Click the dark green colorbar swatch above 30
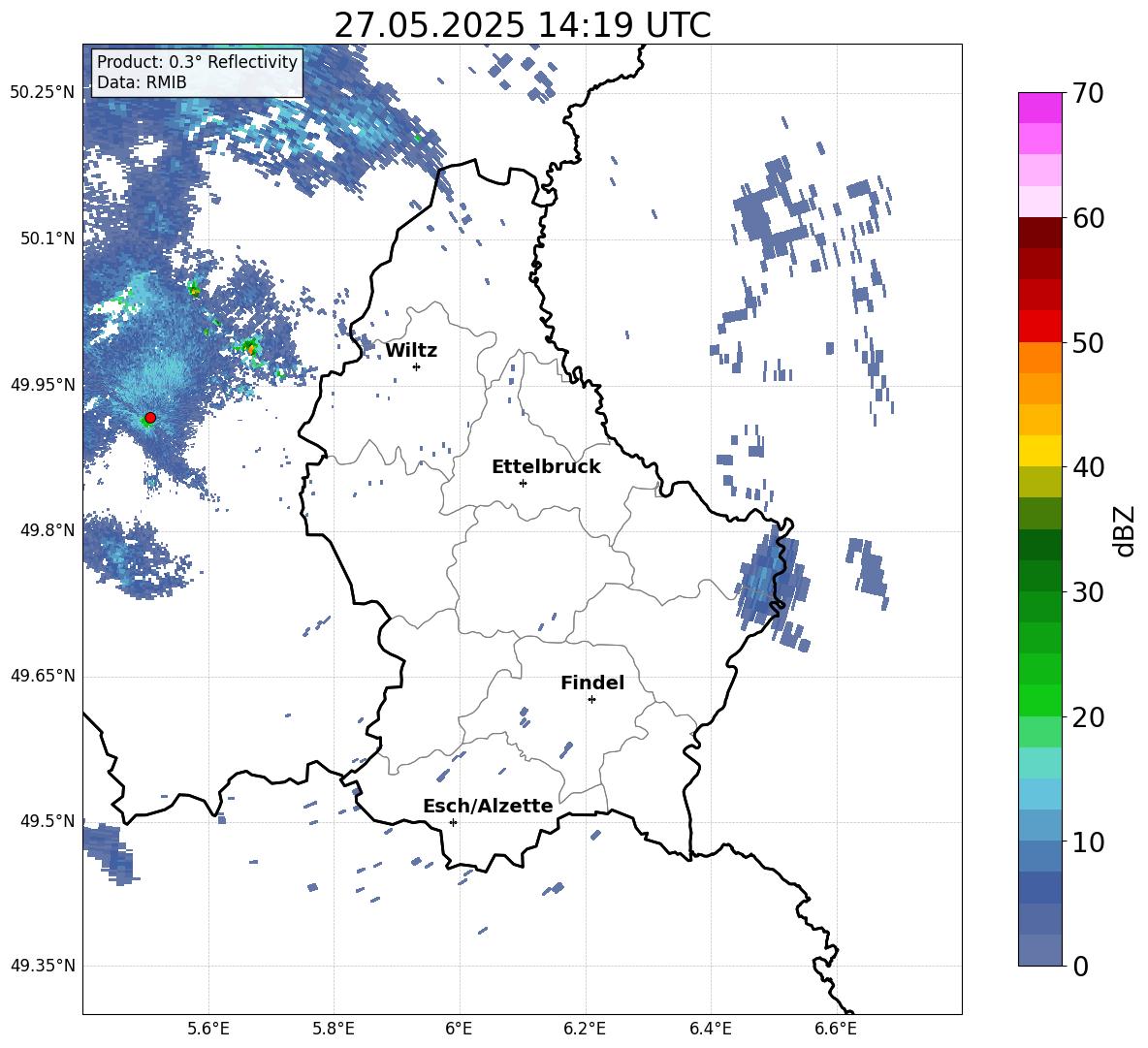This screenshot has width=1148, height=1048. (1039, 576)
